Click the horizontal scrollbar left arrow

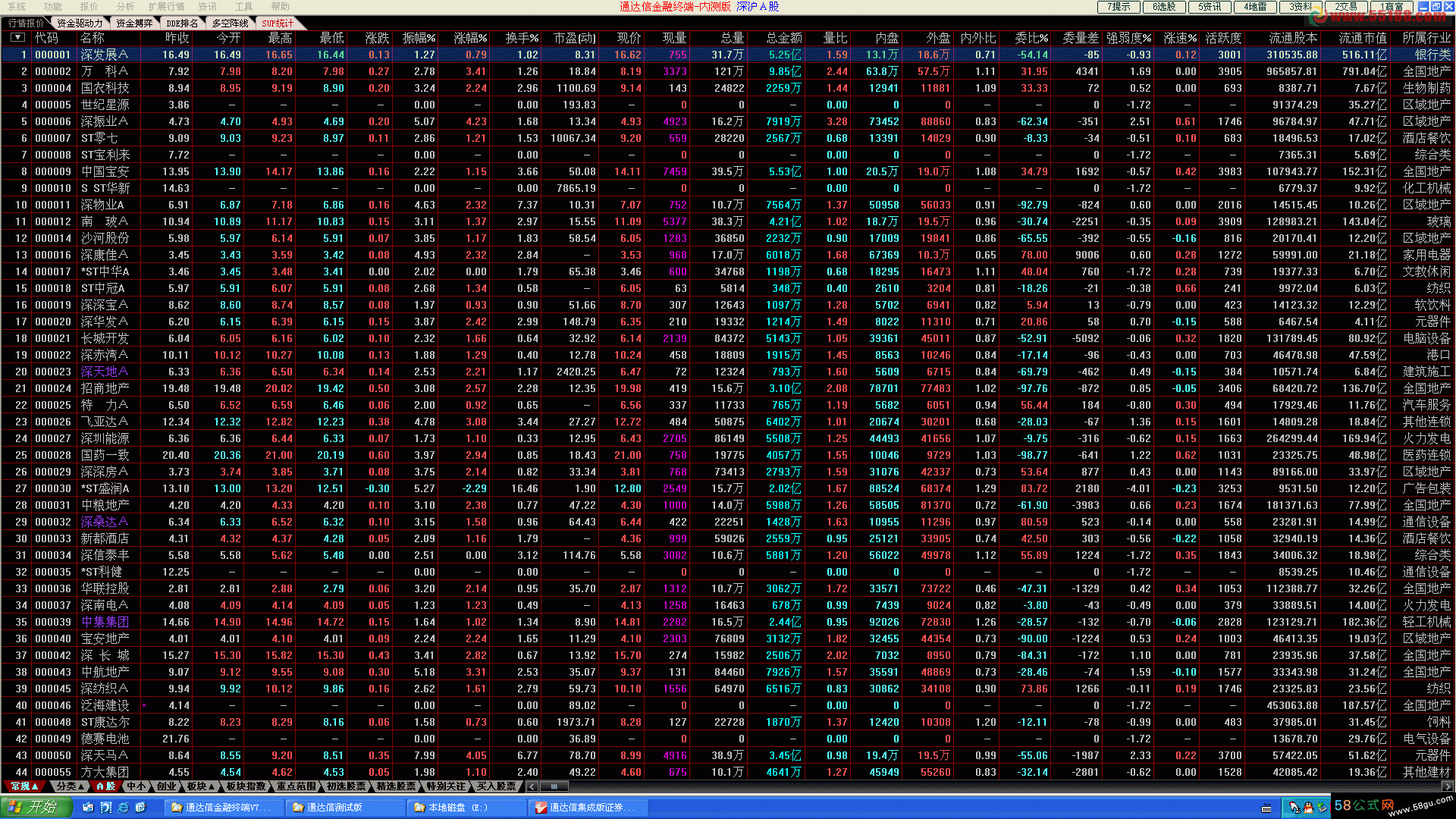coord(532,786)
